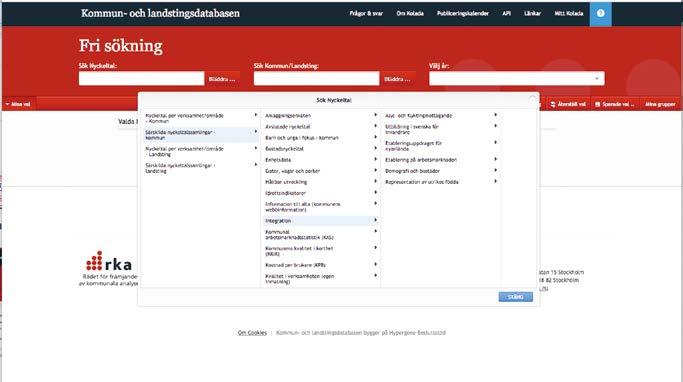Click the STÄNG button
Image resolution: width=683 pixels, height=382 pixels.
click(x=516, y=297)
